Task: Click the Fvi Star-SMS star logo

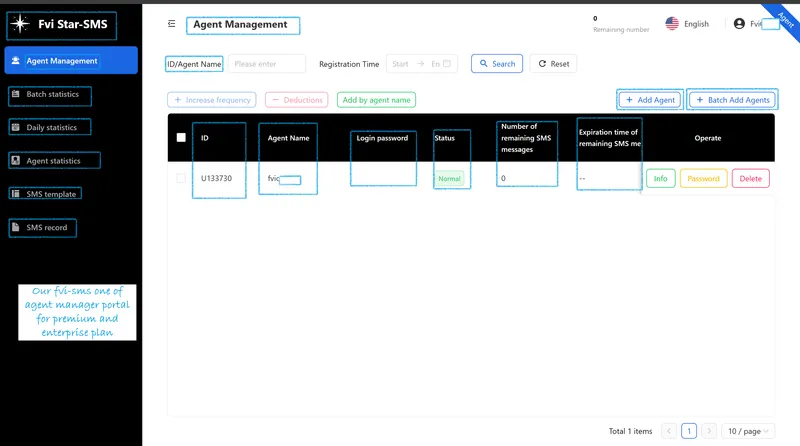Action: [20, 23]
